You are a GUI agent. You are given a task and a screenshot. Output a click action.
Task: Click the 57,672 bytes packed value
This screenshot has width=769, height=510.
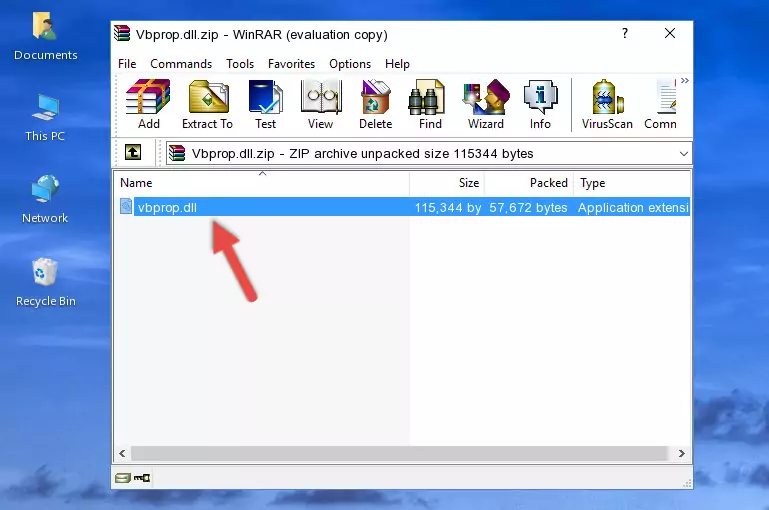click(528, 207)
